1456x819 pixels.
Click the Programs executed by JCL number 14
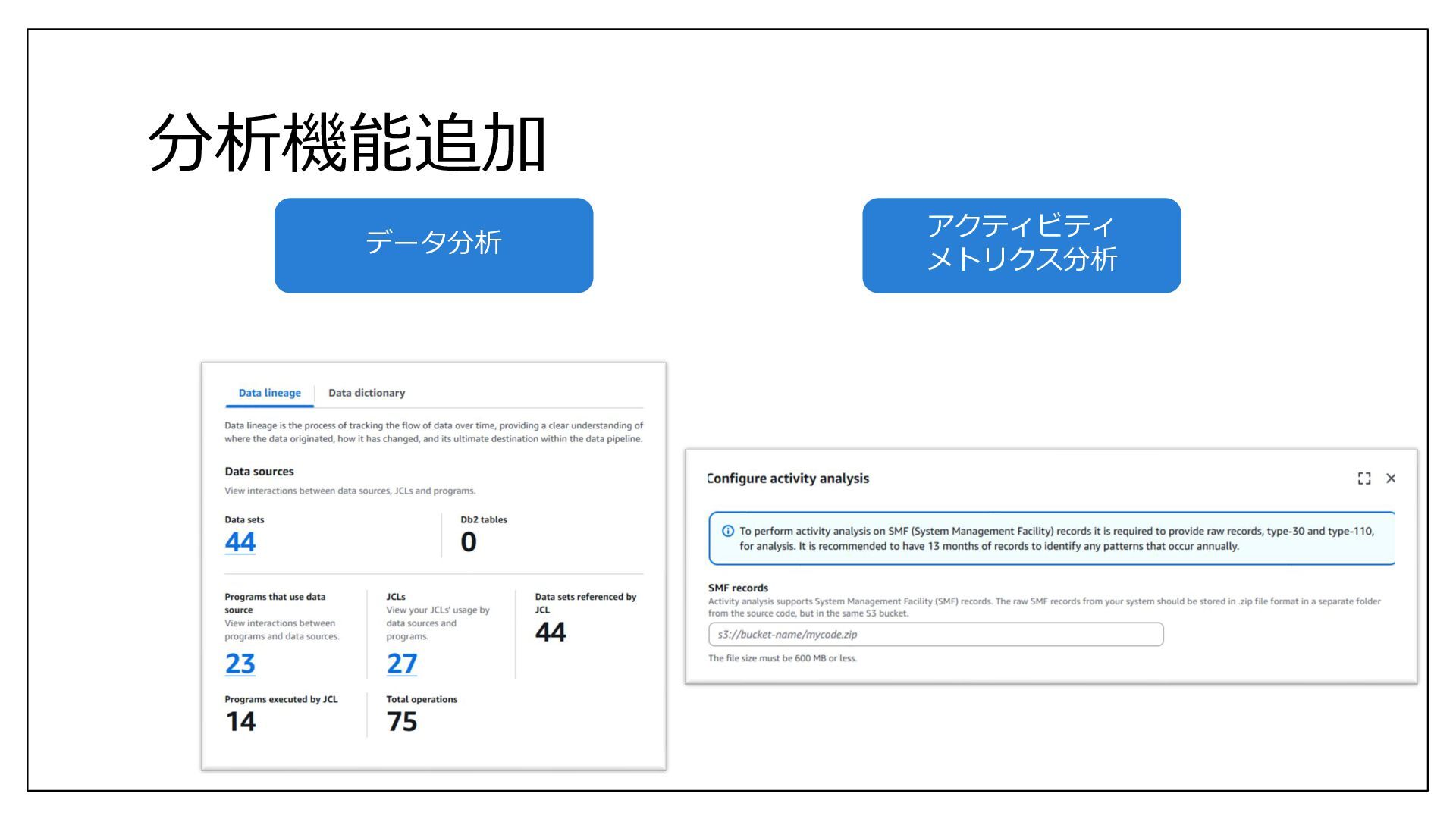[x=240, y=722]
